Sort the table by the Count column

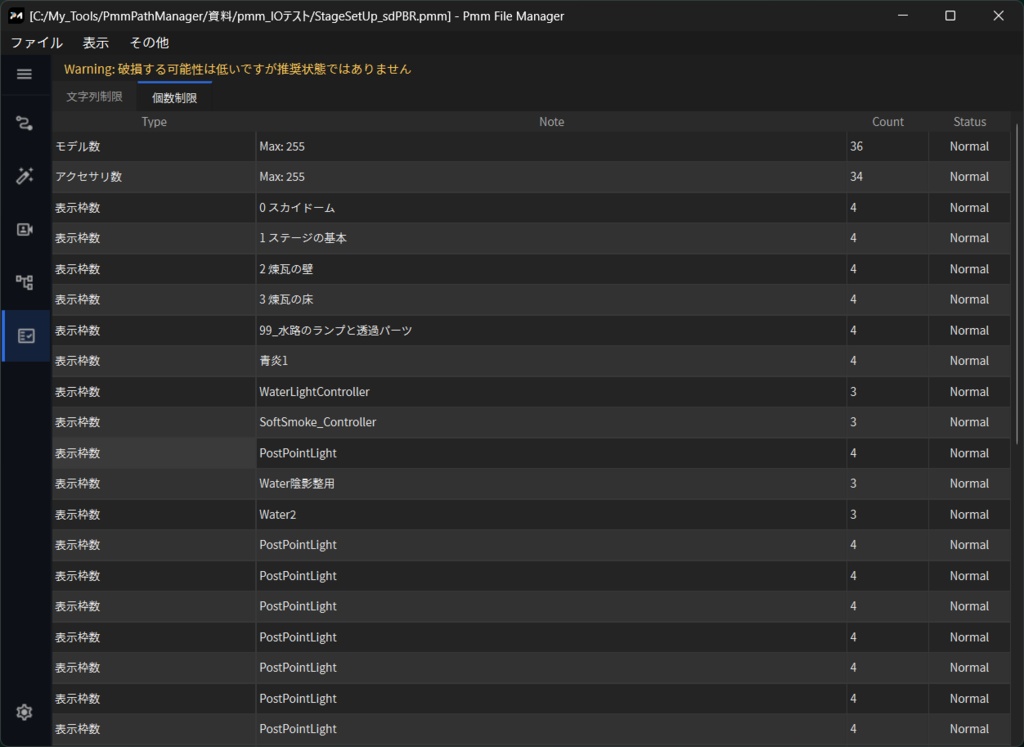tap(887, 121)
